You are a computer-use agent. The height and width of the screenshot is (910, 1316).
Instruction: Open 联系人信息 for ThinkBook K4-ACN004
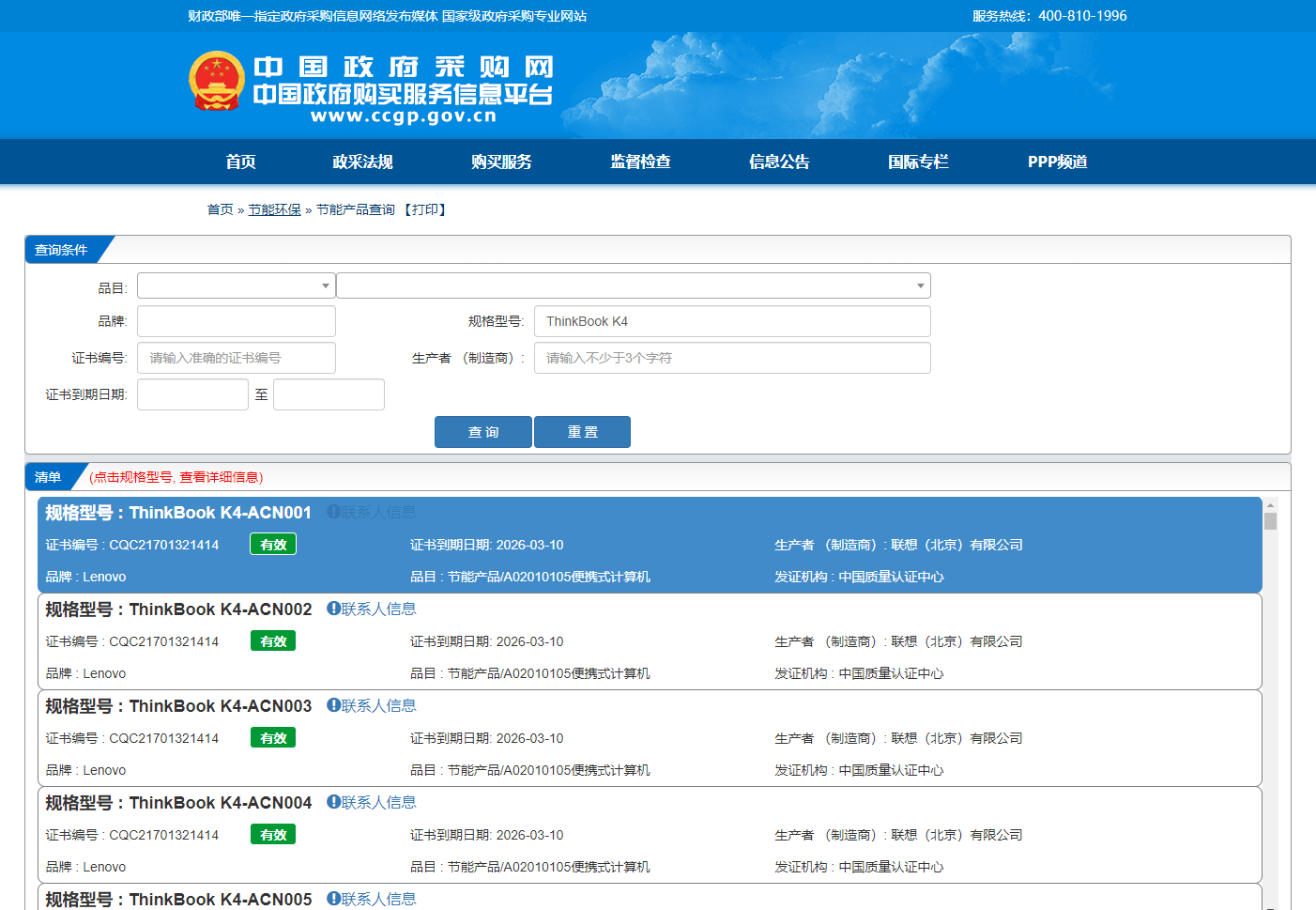click(378, 802)
